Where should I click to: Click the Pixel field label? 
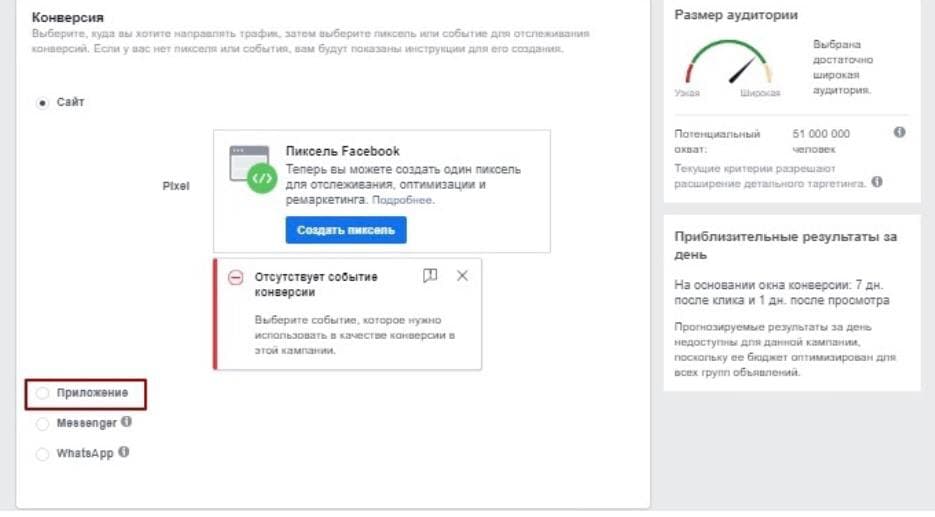click(176, 186)
